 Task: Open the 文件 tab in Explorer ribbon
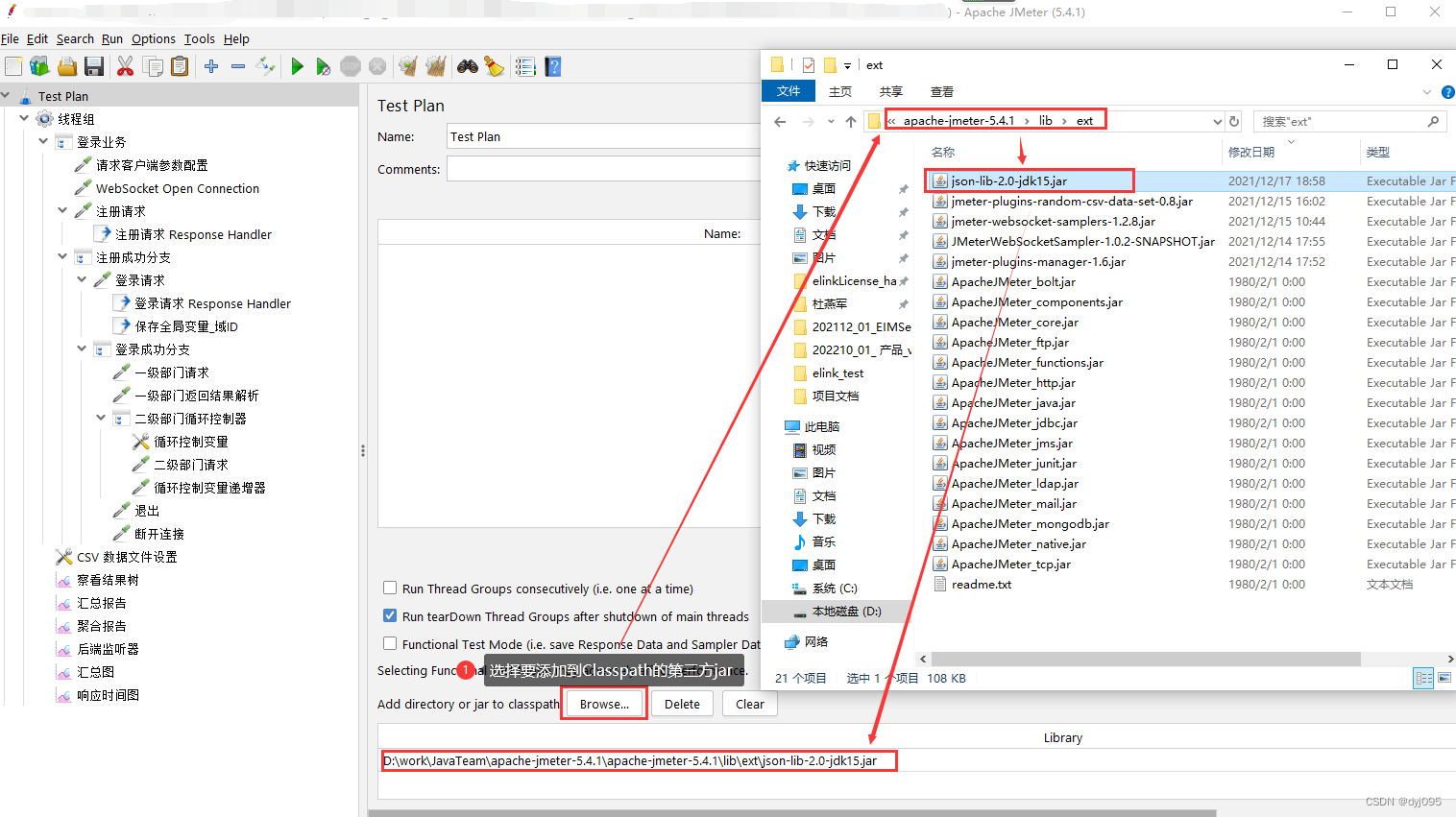[x=789, y=91]
